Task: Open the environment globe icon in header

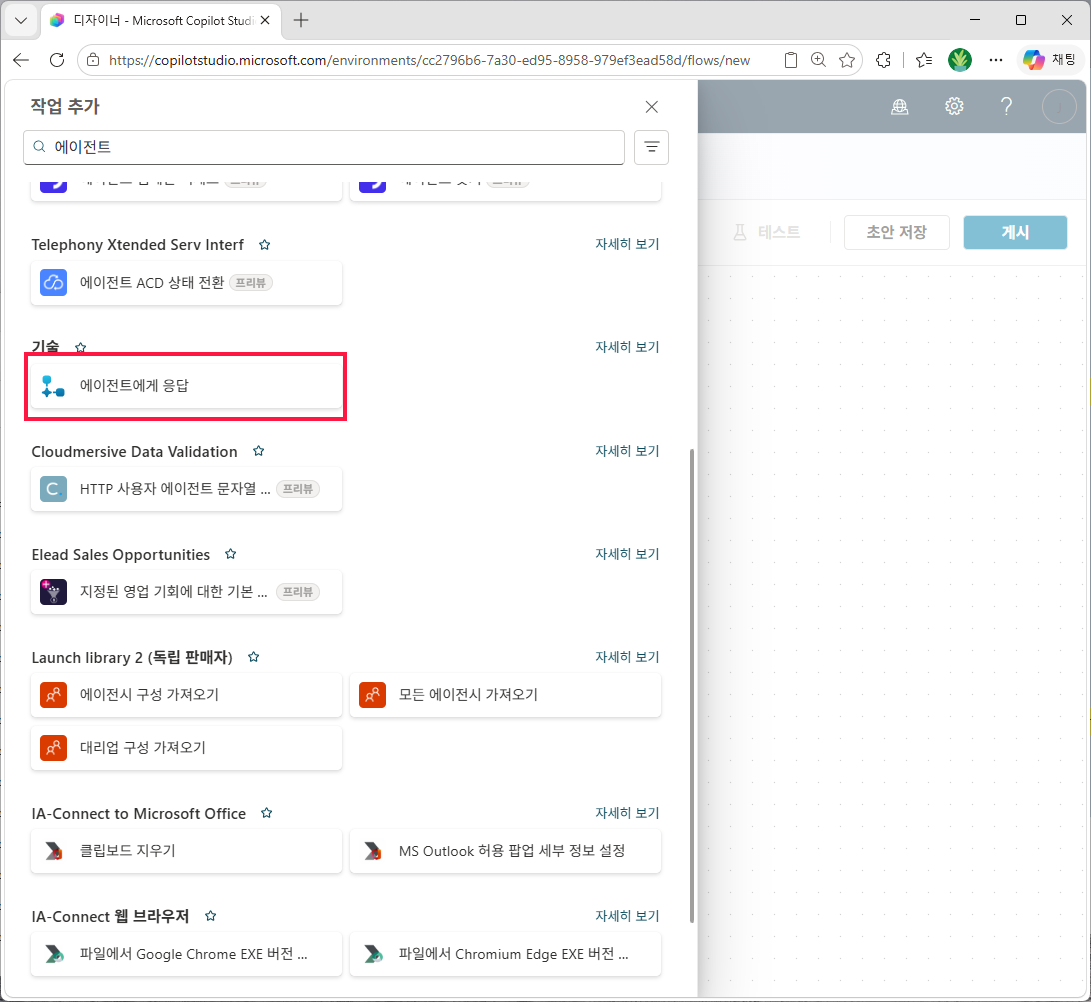Action: click(900, 106)
